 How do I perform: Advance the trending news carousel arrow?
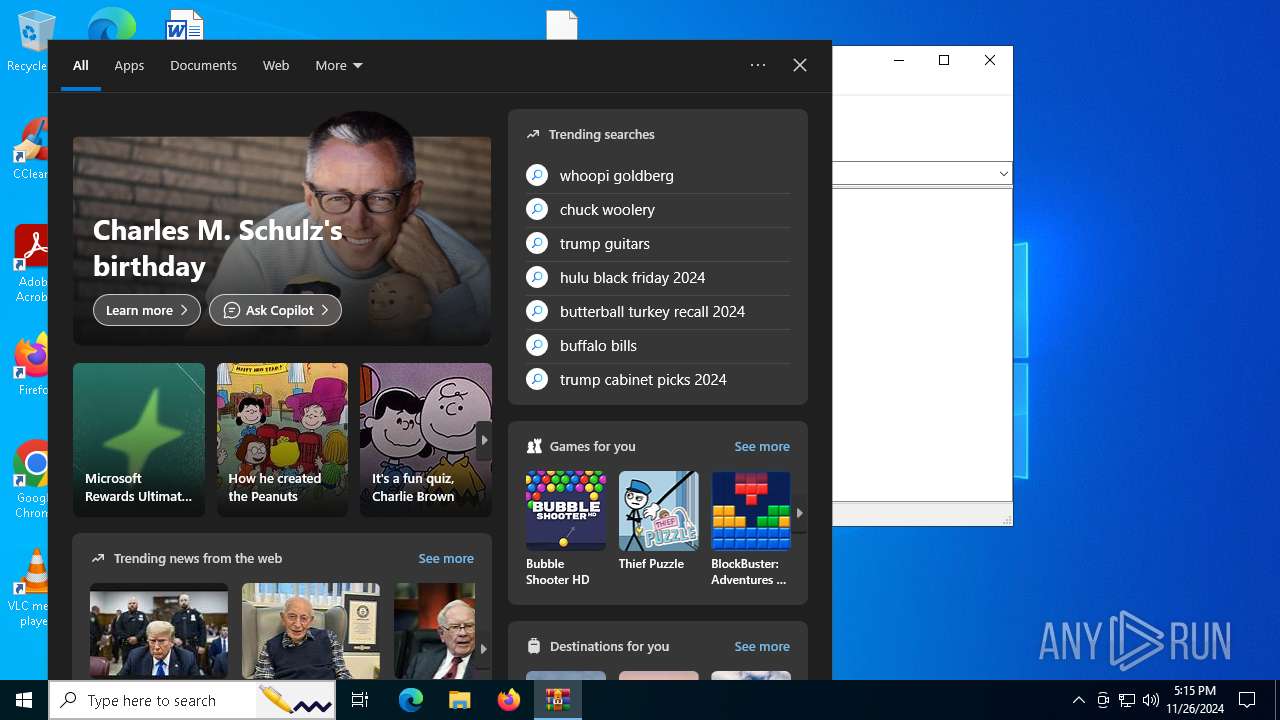pyautogui.click(x=484, y=648)
